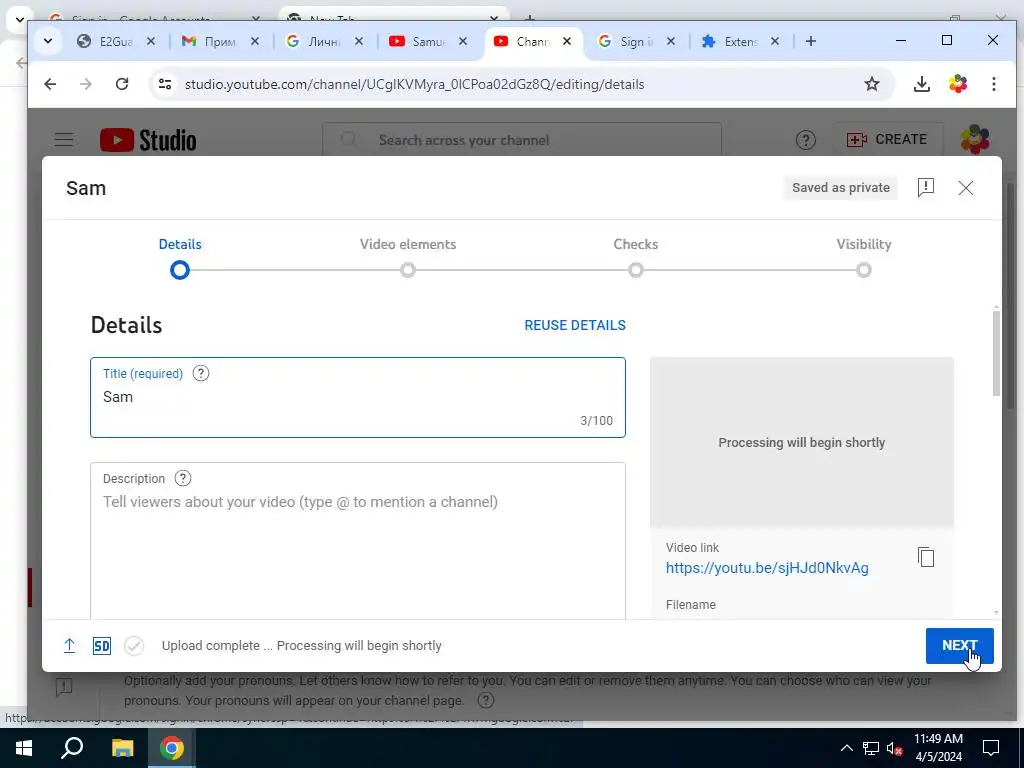Open Chrome three-dot menu
The image size is (1024, 768).
[993, 84]
